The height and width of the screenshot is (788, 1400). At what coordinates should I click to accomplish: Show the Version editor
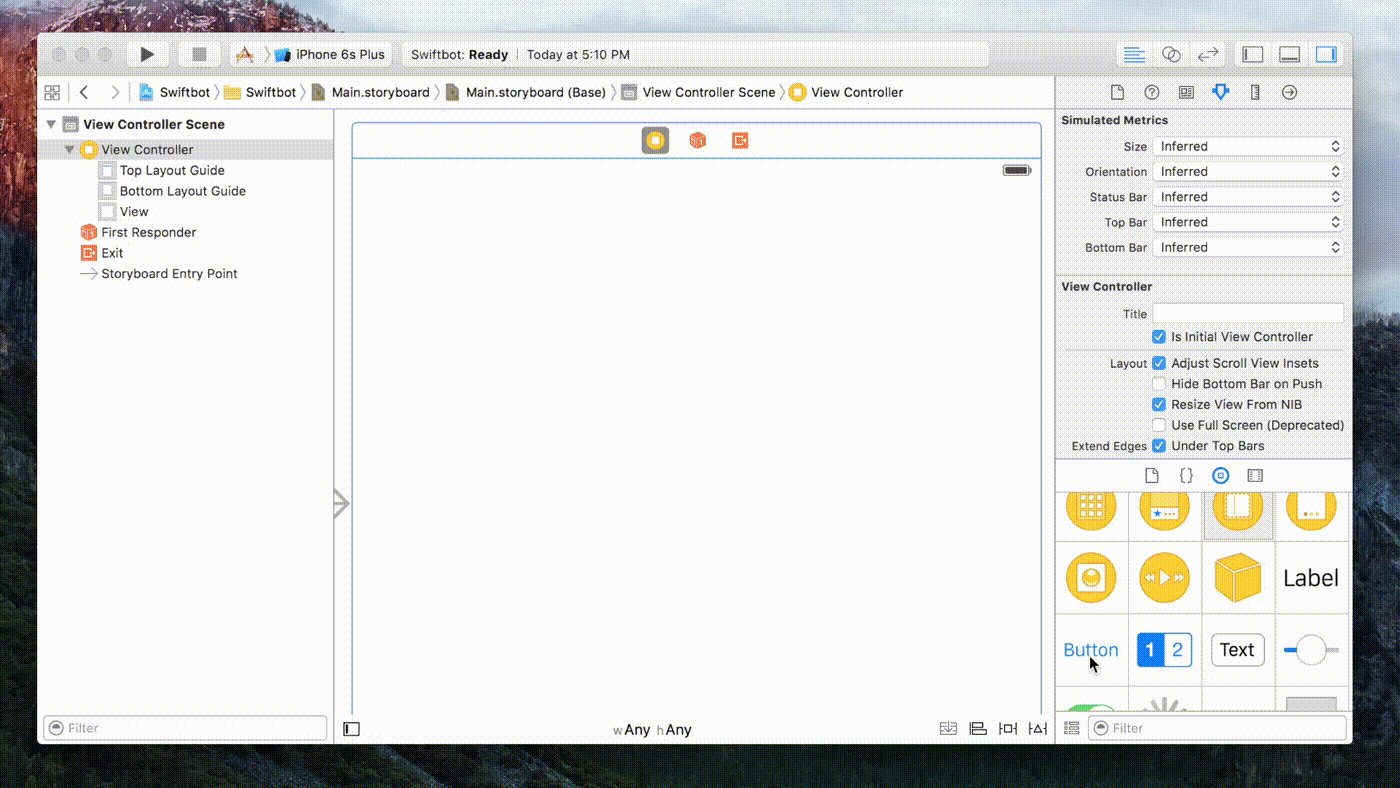pos(1208,55)
